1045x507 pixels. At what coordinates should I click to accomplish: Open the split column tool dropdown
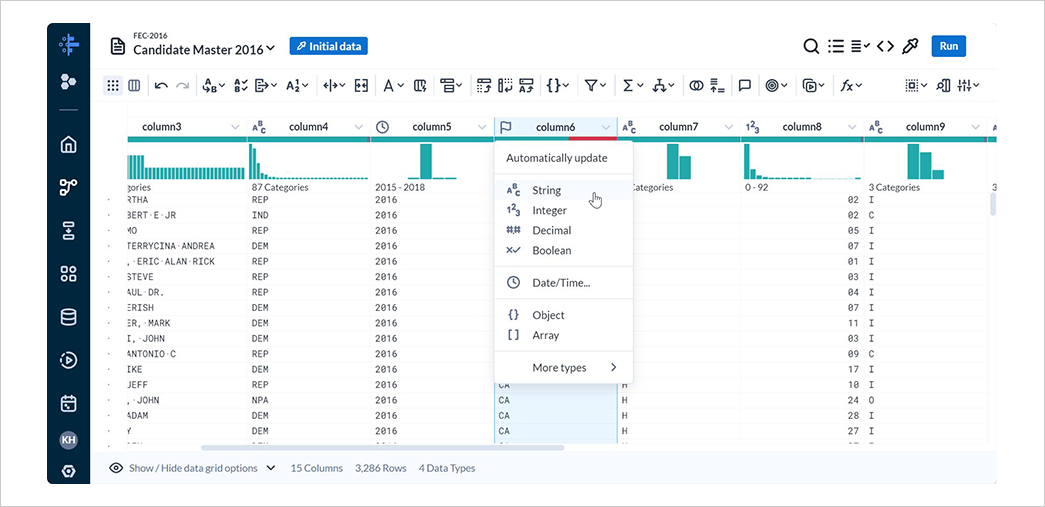pyautogui.click(x=335, y=85)
